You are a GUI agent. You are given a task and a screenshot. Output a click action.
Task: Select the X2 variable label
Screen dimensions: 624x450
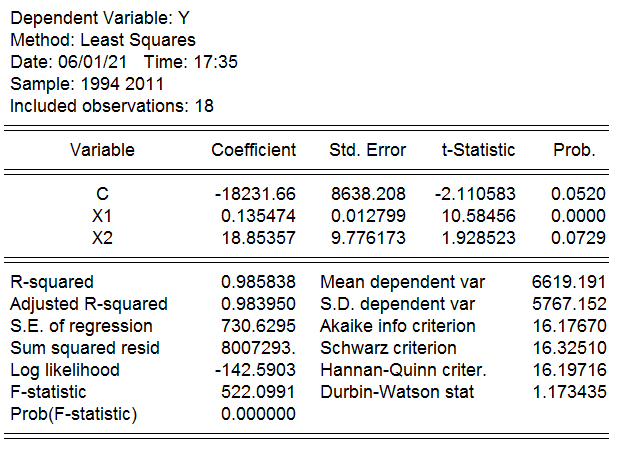(x=102, y=238)
